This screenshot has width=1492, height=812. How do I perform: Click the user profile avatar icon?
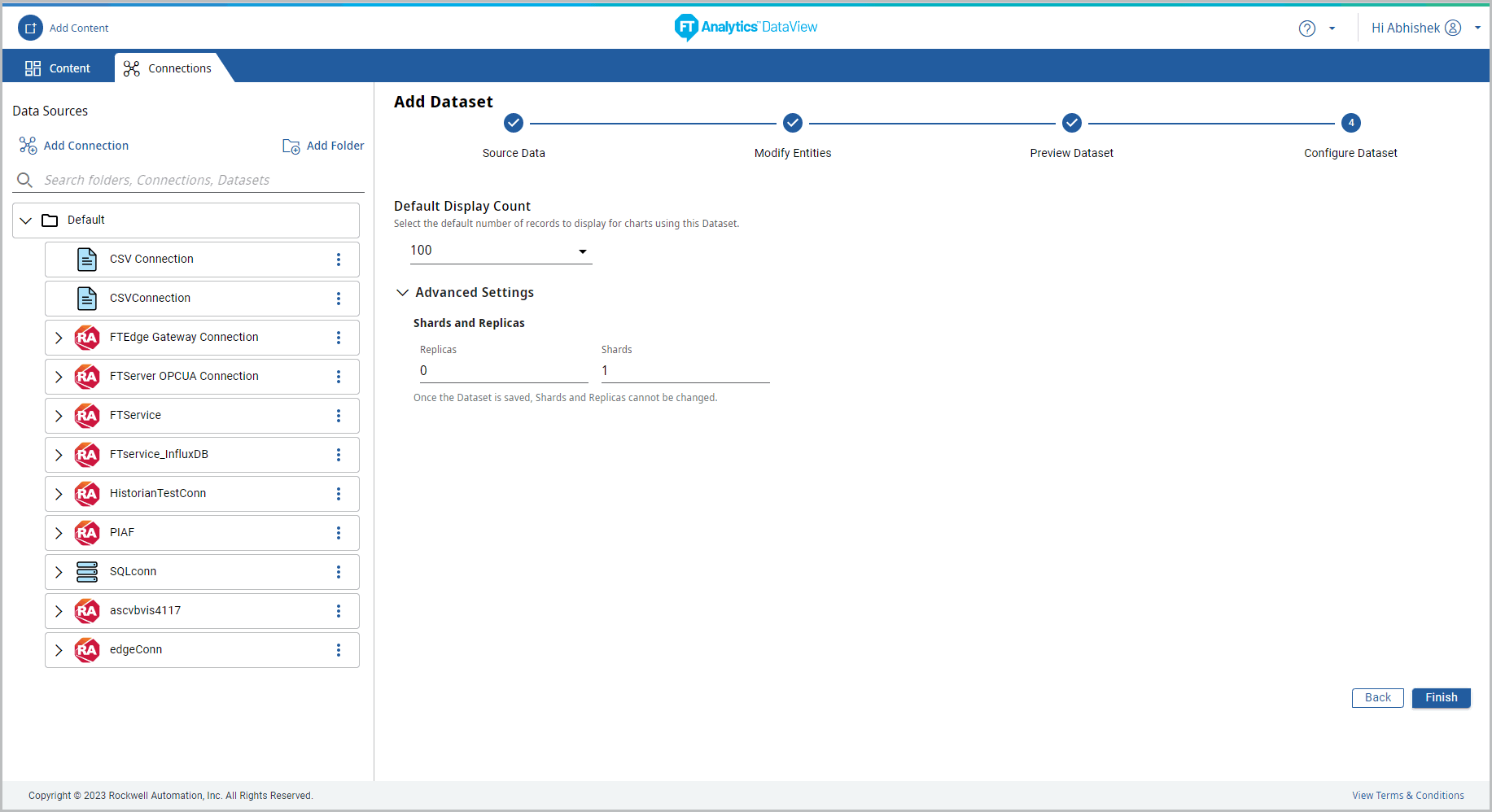1453,28
